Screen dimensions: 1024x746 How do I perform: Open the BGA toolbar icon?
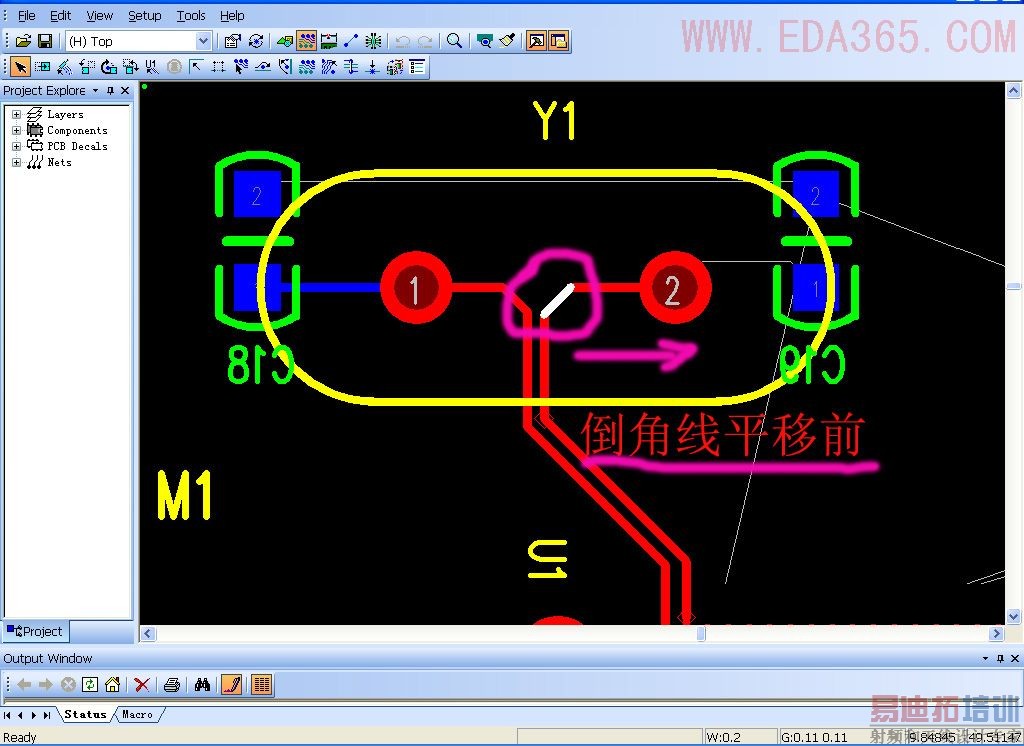click(x=374, y=41)
